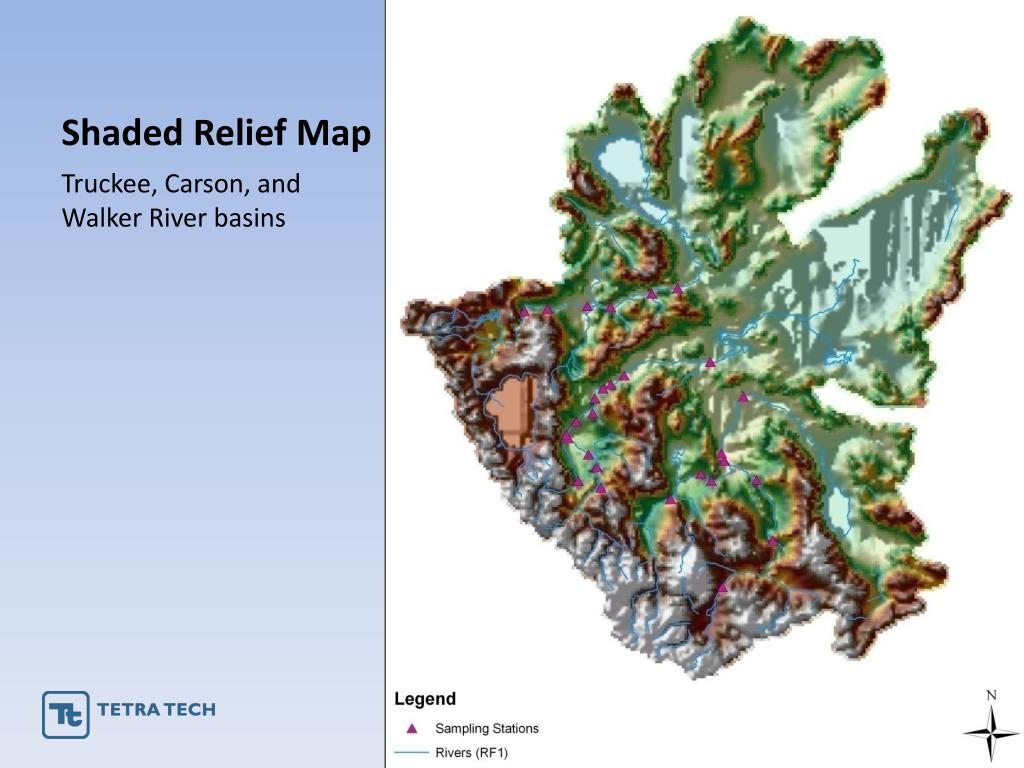The width and height of the screenshot is (1024, 768).
Task: Select the 'Walker River basins' subtitle line
Action: pos(174,218)
